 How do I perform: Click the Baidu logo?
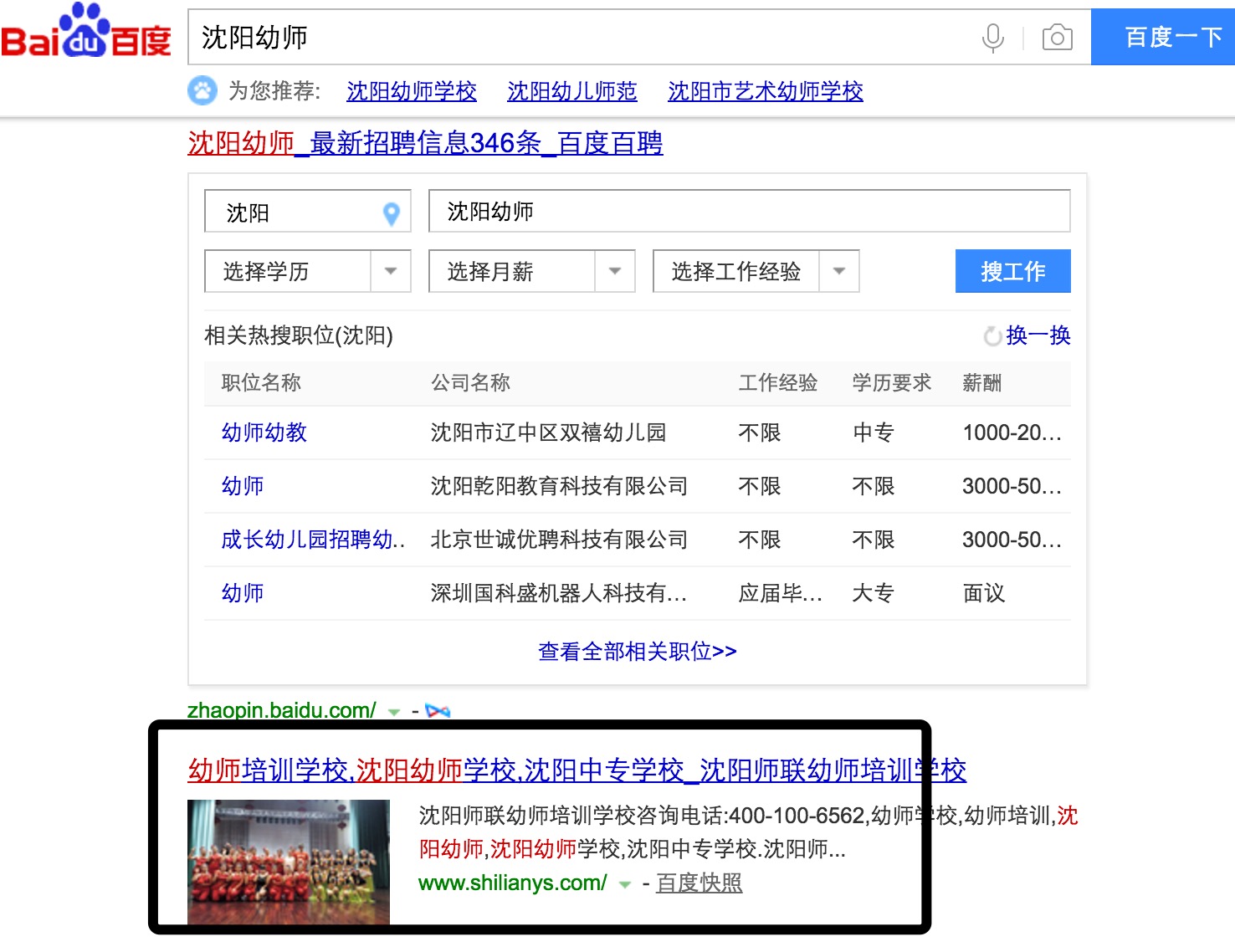coord(85,32)
